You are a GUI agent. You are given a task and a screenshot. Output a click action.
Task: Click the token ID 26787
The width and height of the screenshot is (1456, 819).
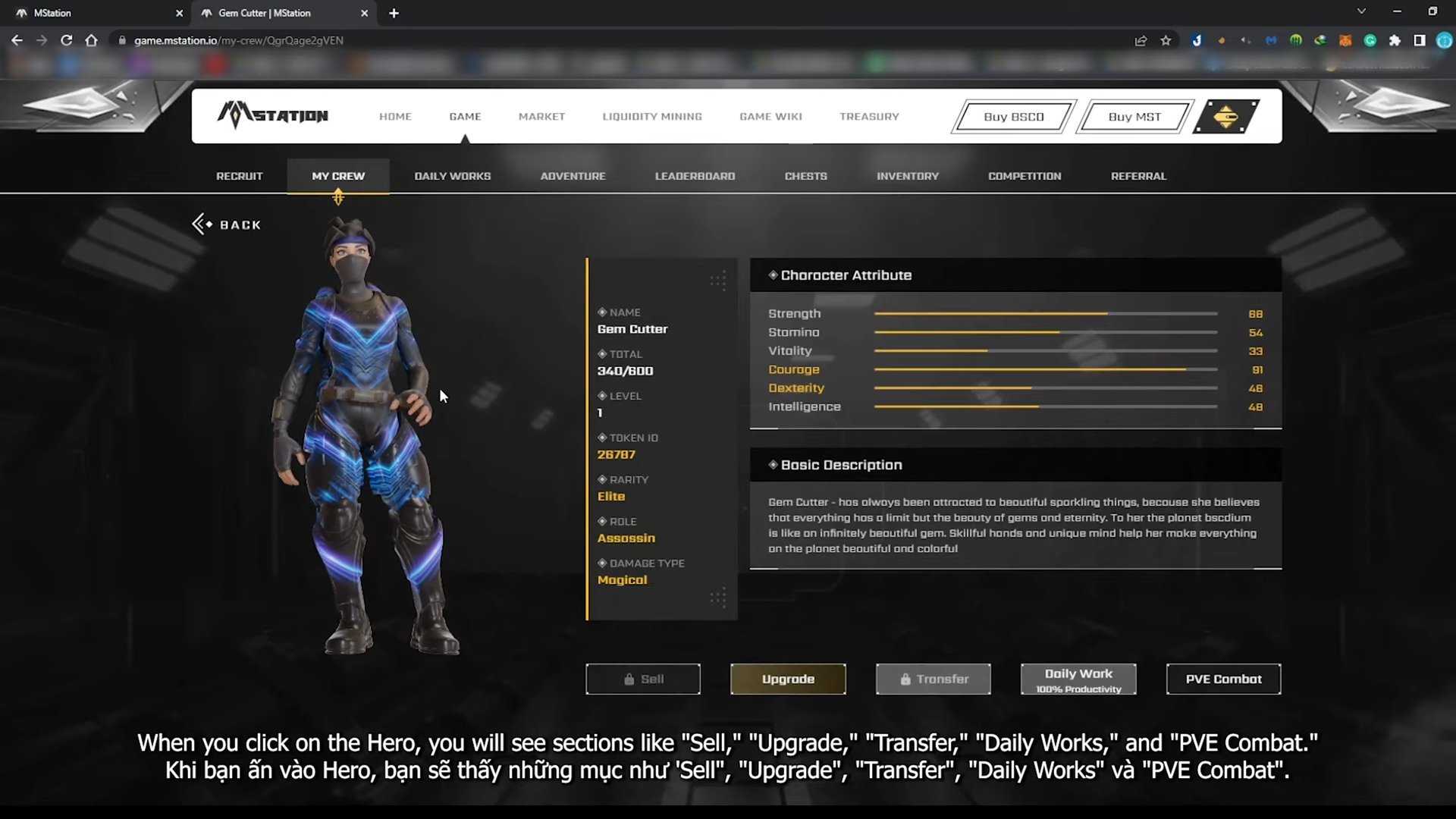[617, 454]
